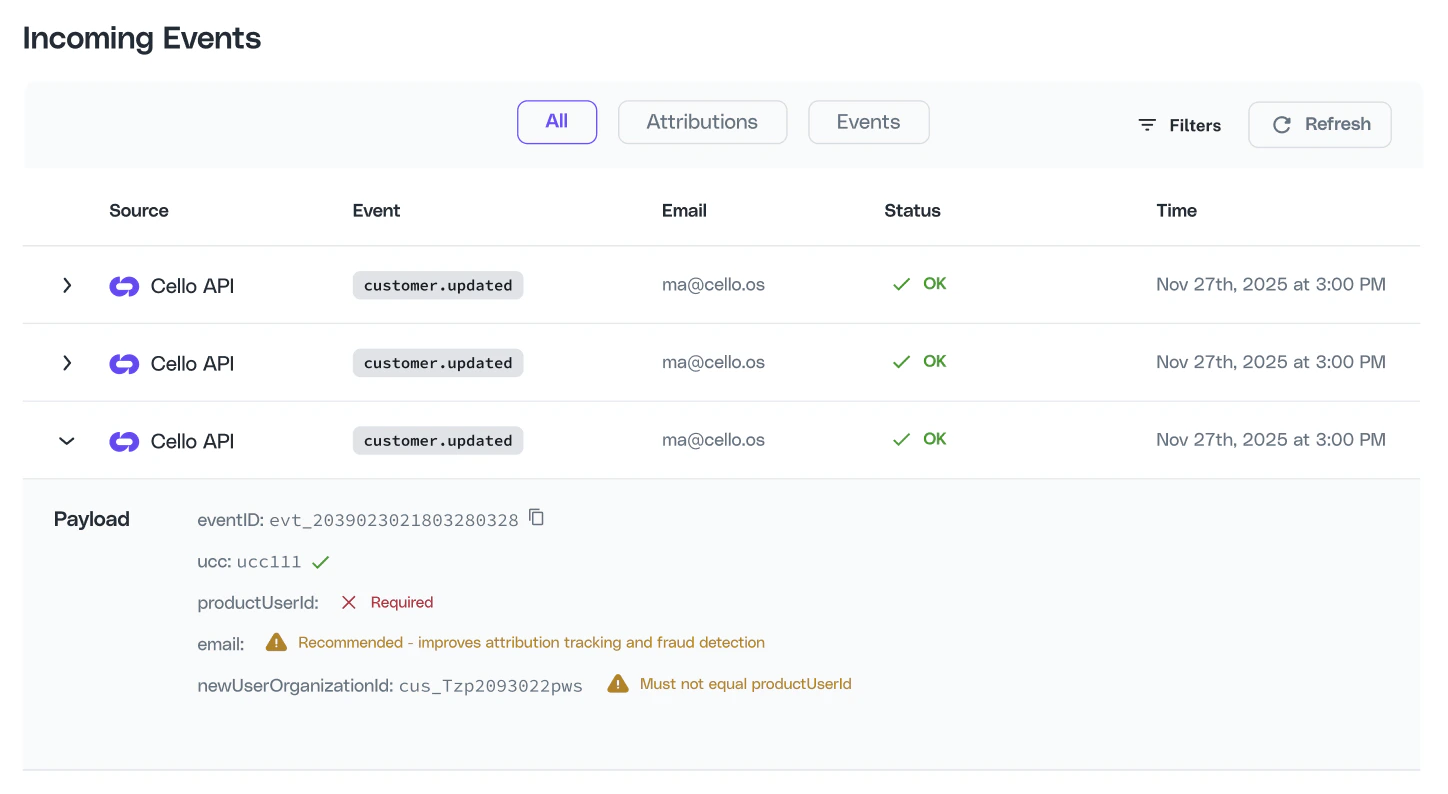Viewport: 1448px width, 794px height.
Task: Click the Status column header
Action: (912, 210)
